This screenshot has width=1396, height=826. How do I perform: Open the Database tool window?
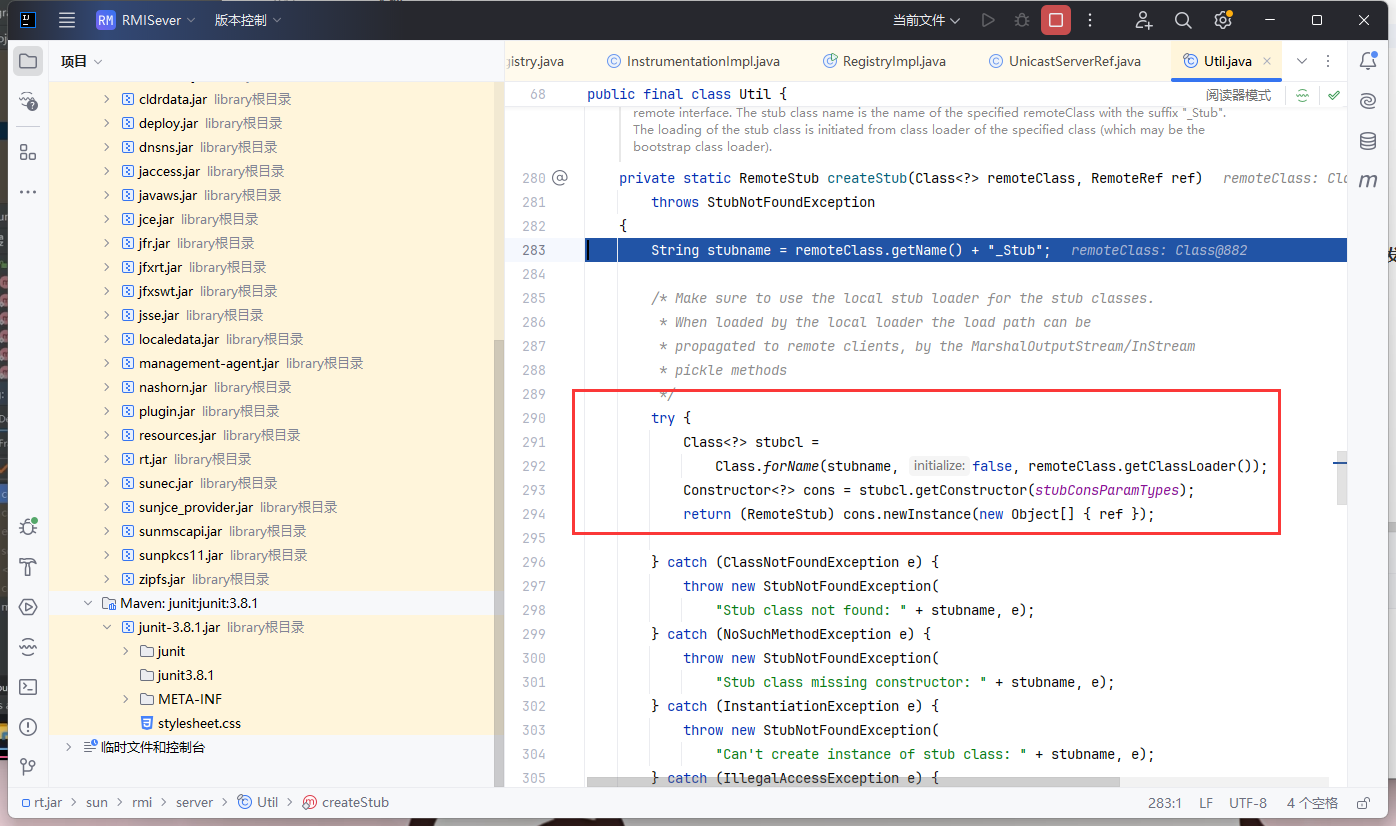pos(1367,141)
